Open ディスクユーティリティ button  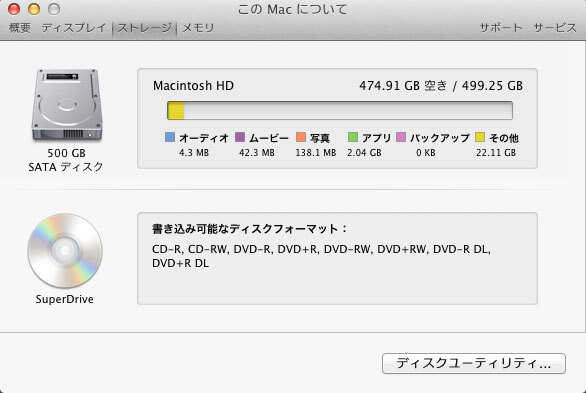point(474,363)
